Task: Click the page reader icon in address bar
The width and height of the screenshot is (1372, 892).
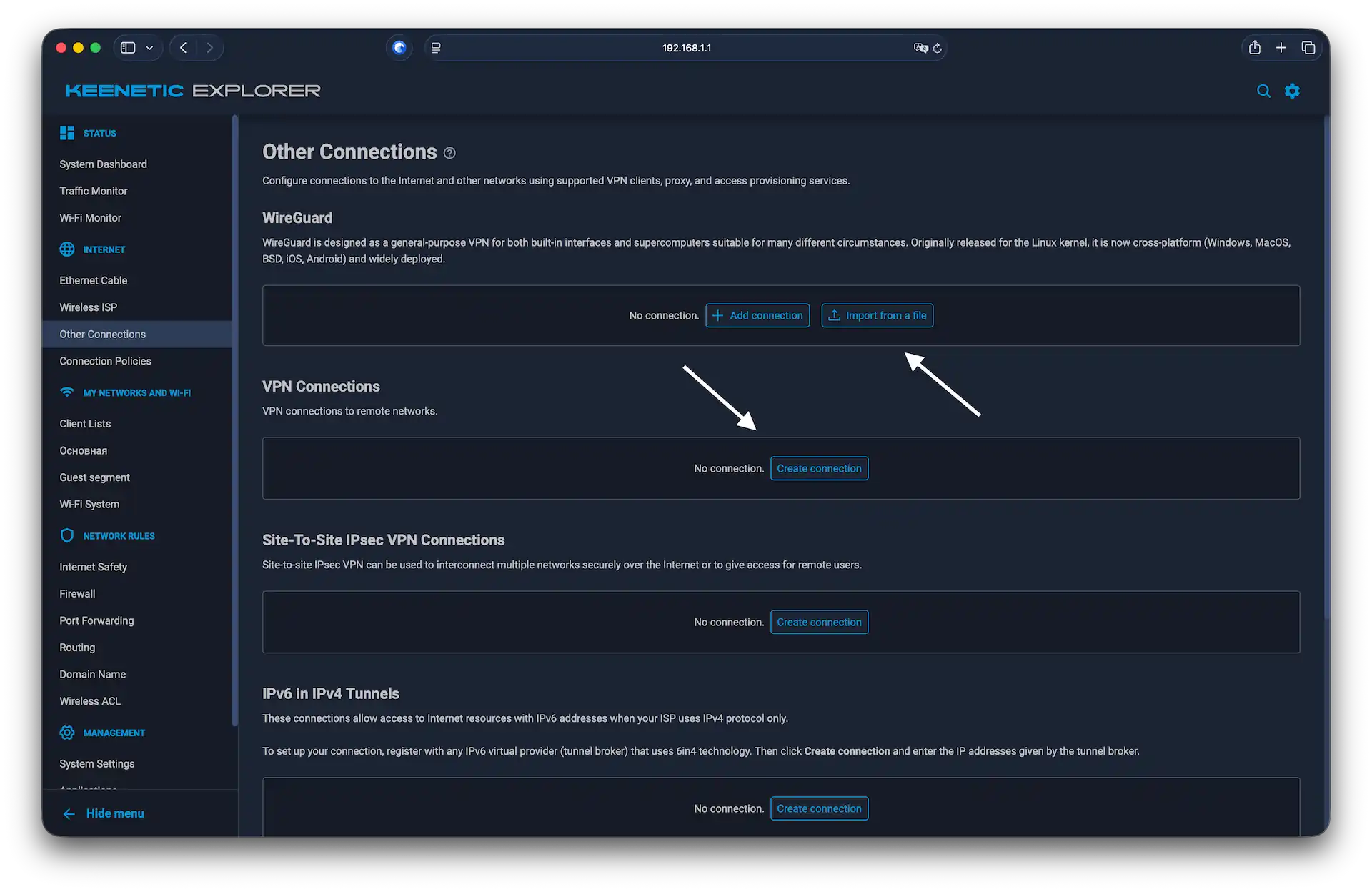Action: (x=436, y=48)
